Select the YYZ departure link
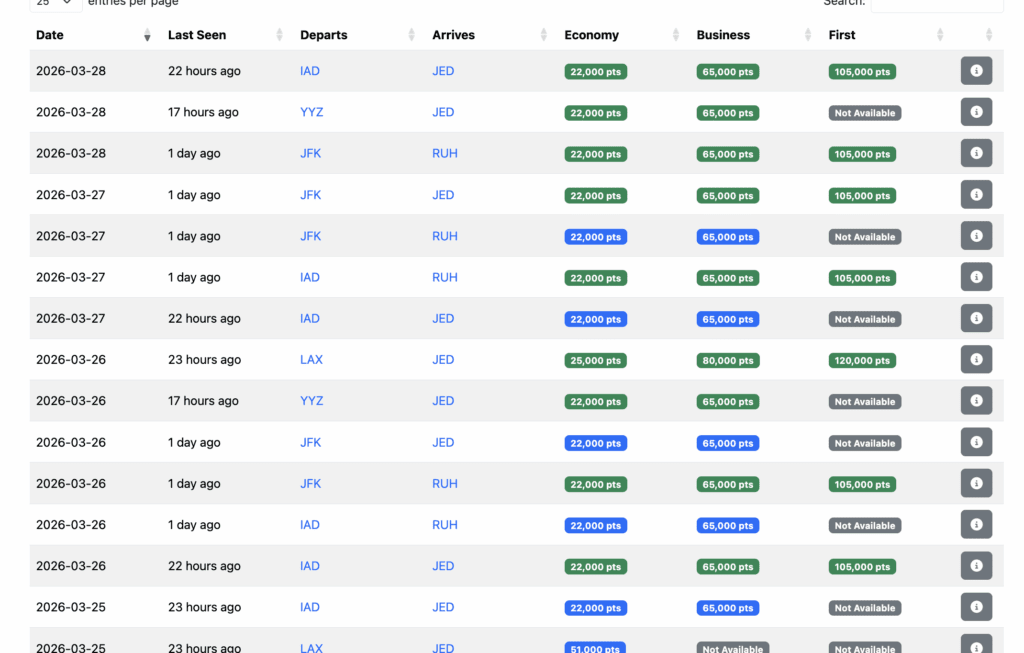The width and height of the screenshot is (1024, 653). pyautogui.click(x=311, y=112)
